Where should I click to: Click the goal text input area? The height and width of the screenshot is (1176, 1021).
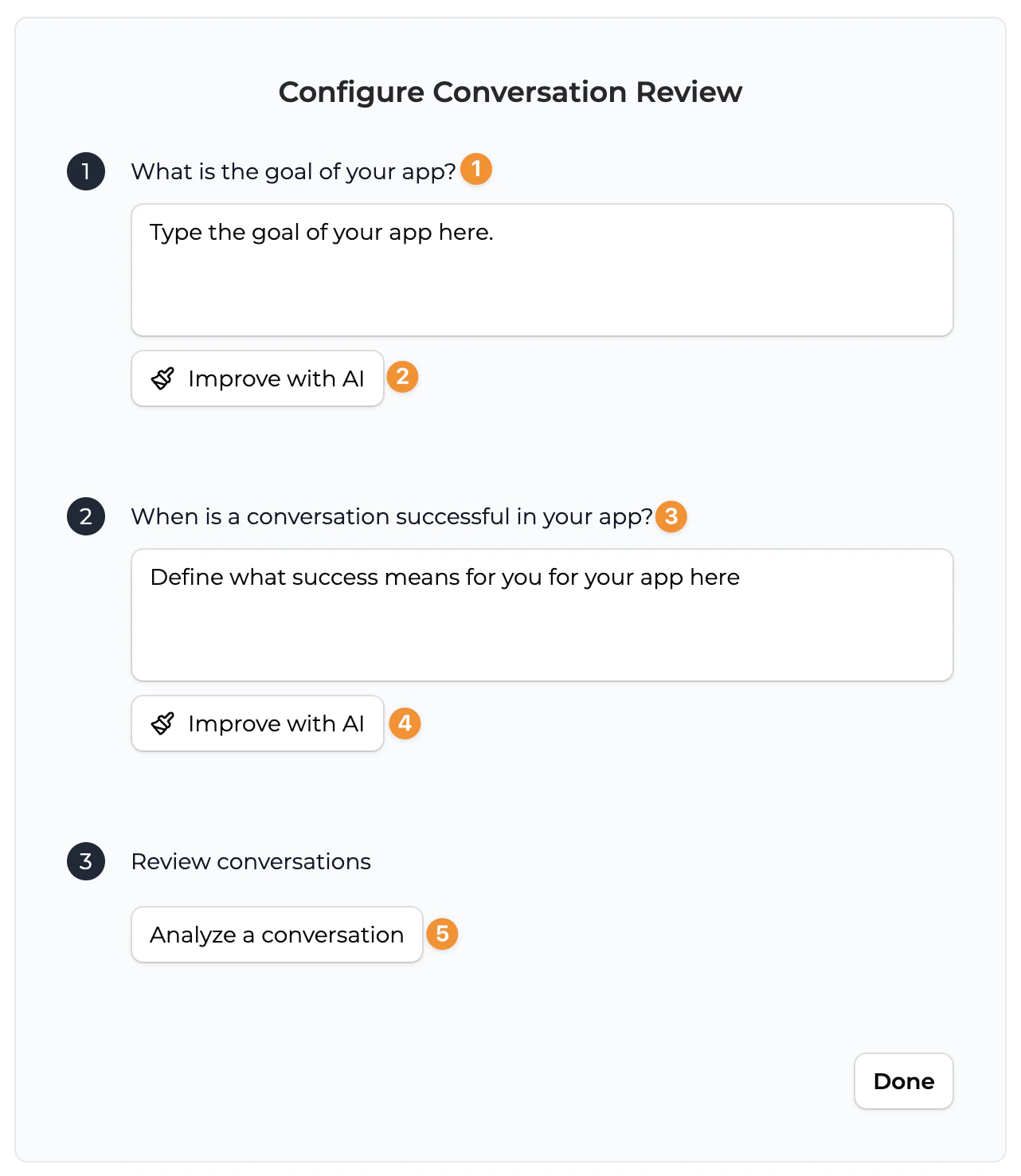542,269
